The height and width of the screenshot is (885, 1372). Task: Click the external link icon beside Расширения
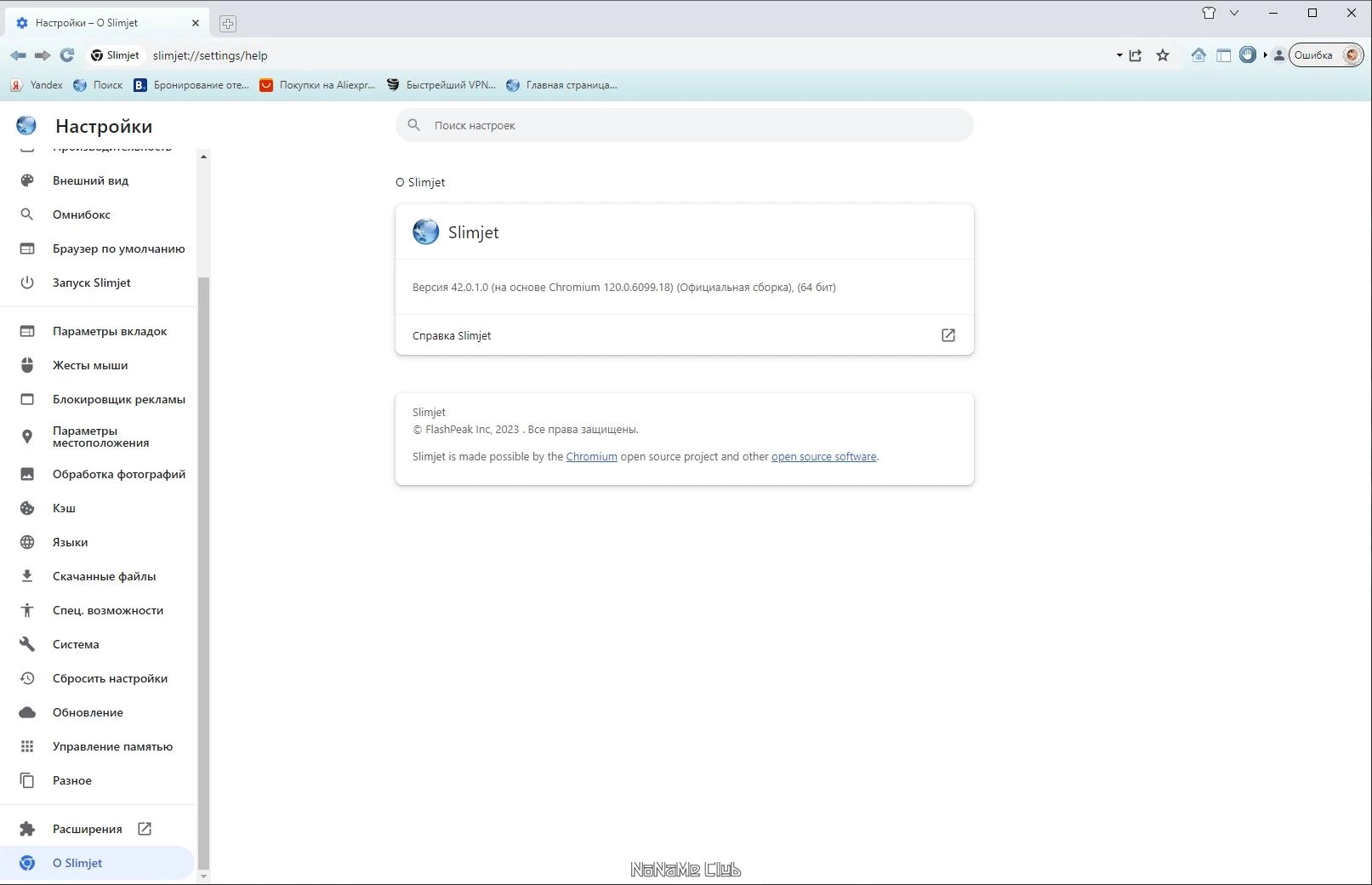(x=145, y=829)
